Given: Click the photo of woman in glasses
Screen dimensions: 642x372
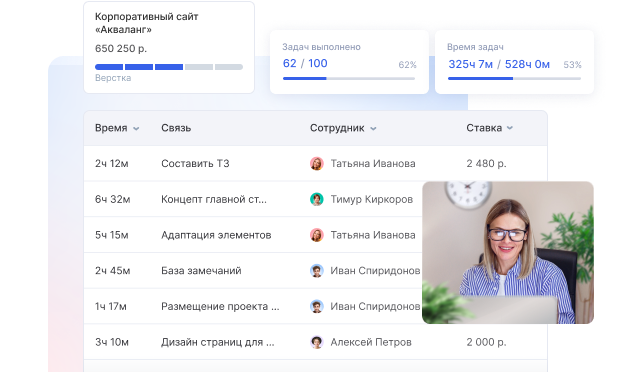Looking at the screenshot, I should coord(508,253).
